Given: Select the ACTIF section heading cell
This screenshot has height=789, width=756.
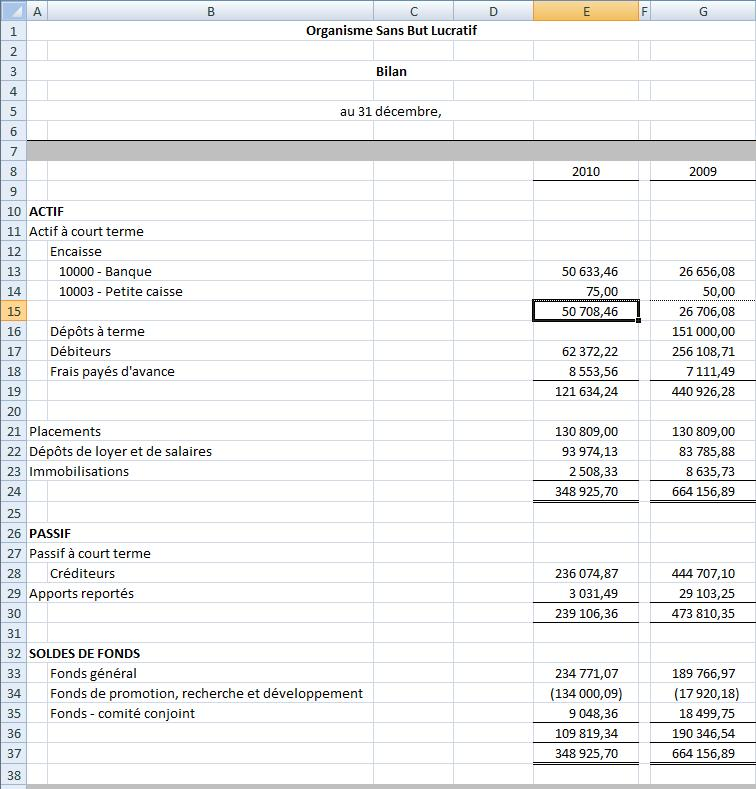Looking at the screenshot, I should click(46, 211).
